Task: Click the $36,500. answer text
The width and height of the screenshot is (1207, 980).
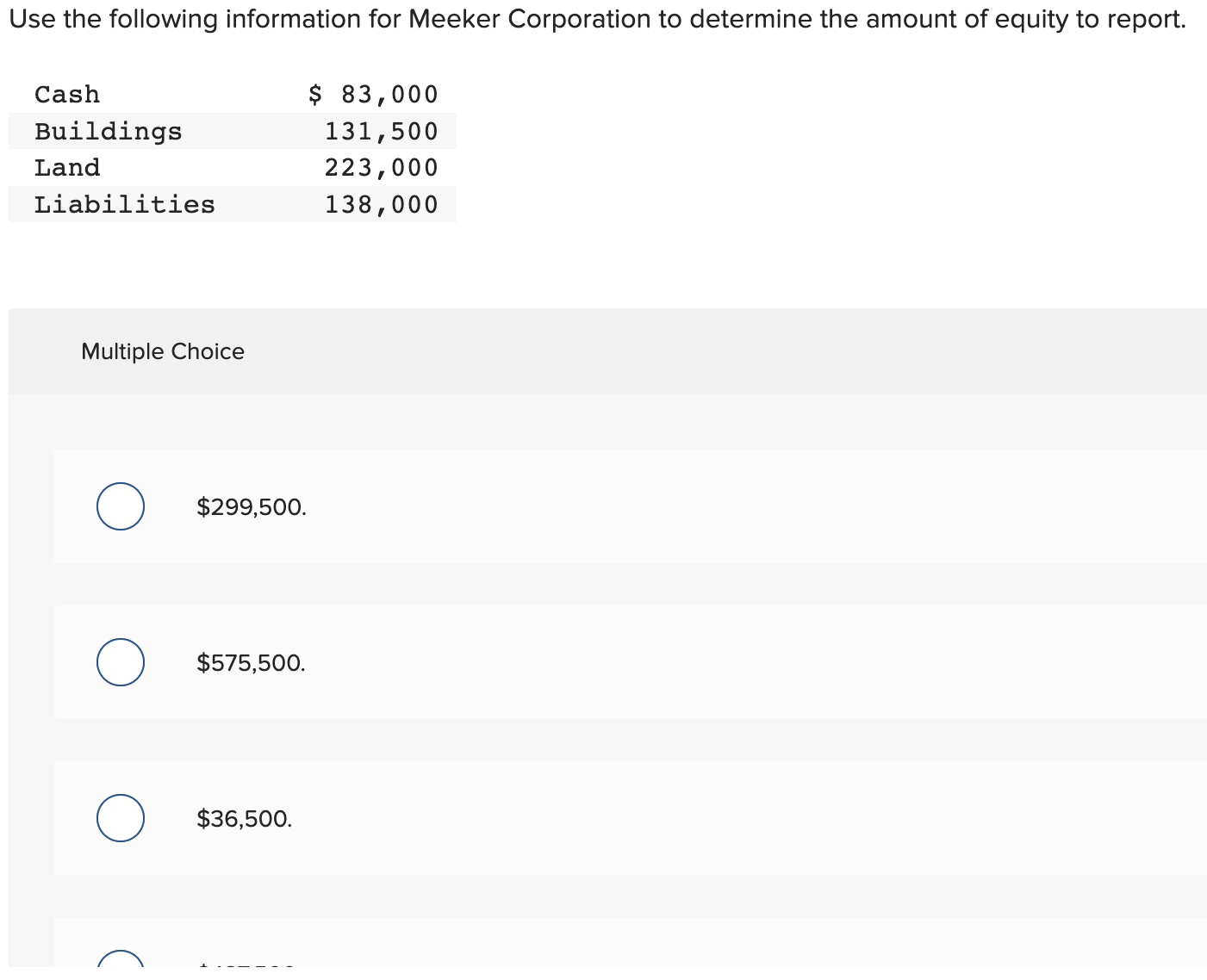Action: pyautogui.click(x=245, y=819)
